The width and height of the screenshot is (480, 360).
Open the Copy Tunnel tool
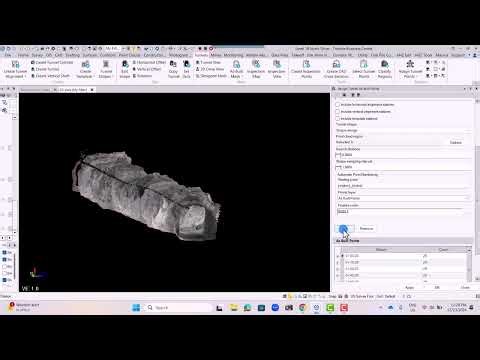(x=173, y=69)
